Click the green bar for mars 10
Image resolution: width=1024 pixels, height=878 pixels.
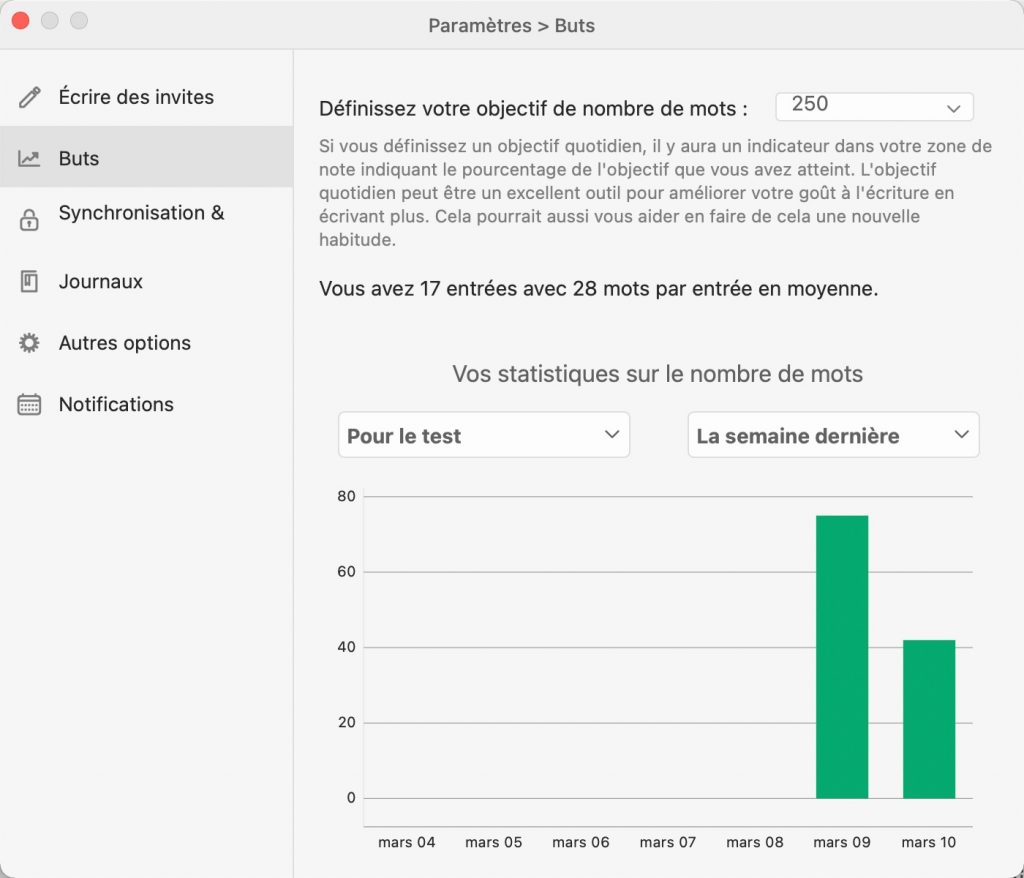tap(929, 719)
